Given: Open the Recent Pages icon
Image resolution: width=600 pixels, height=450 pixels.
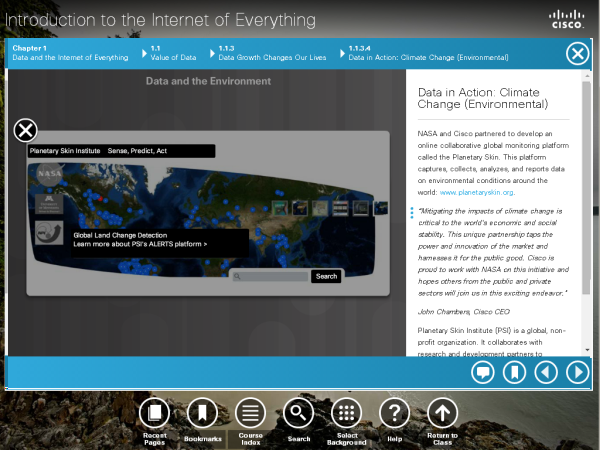Looking at the screenshot, I should tap(154, 412).
